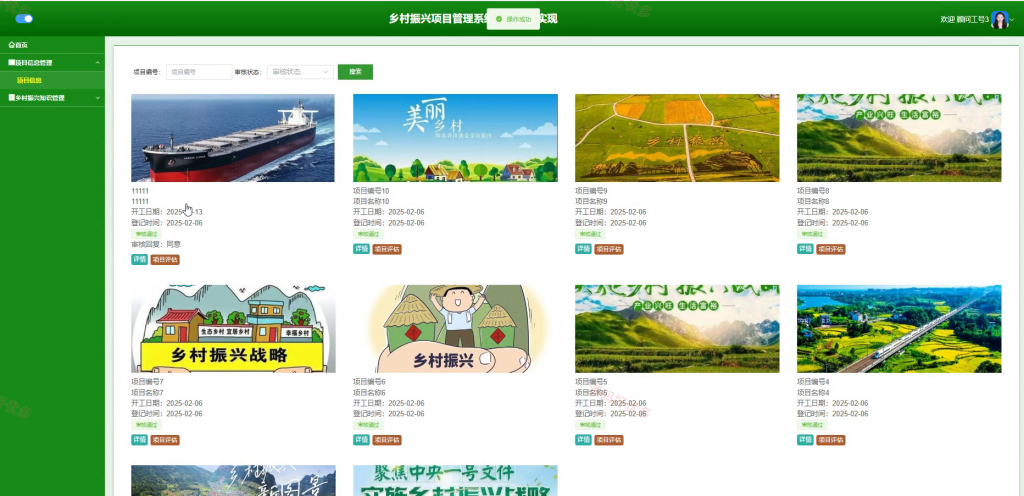Click the 项目名称7 text
The image size is (1024, 496).
[147, 393]
